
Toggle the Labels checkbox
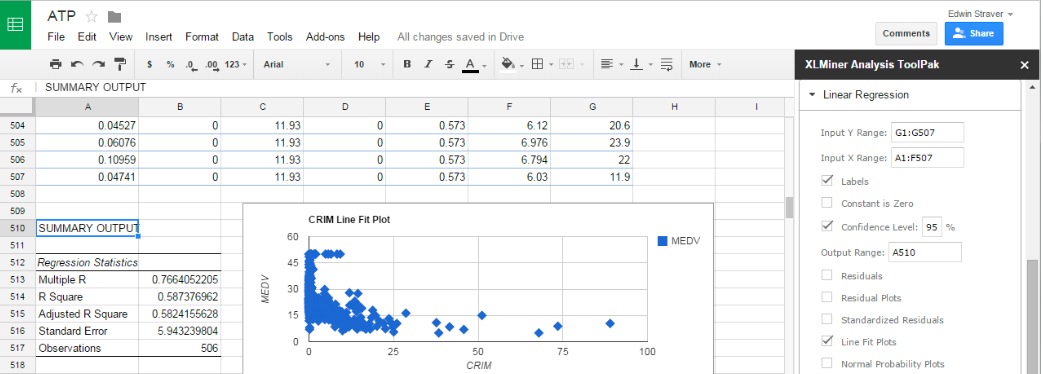click(x=827, y=181)
